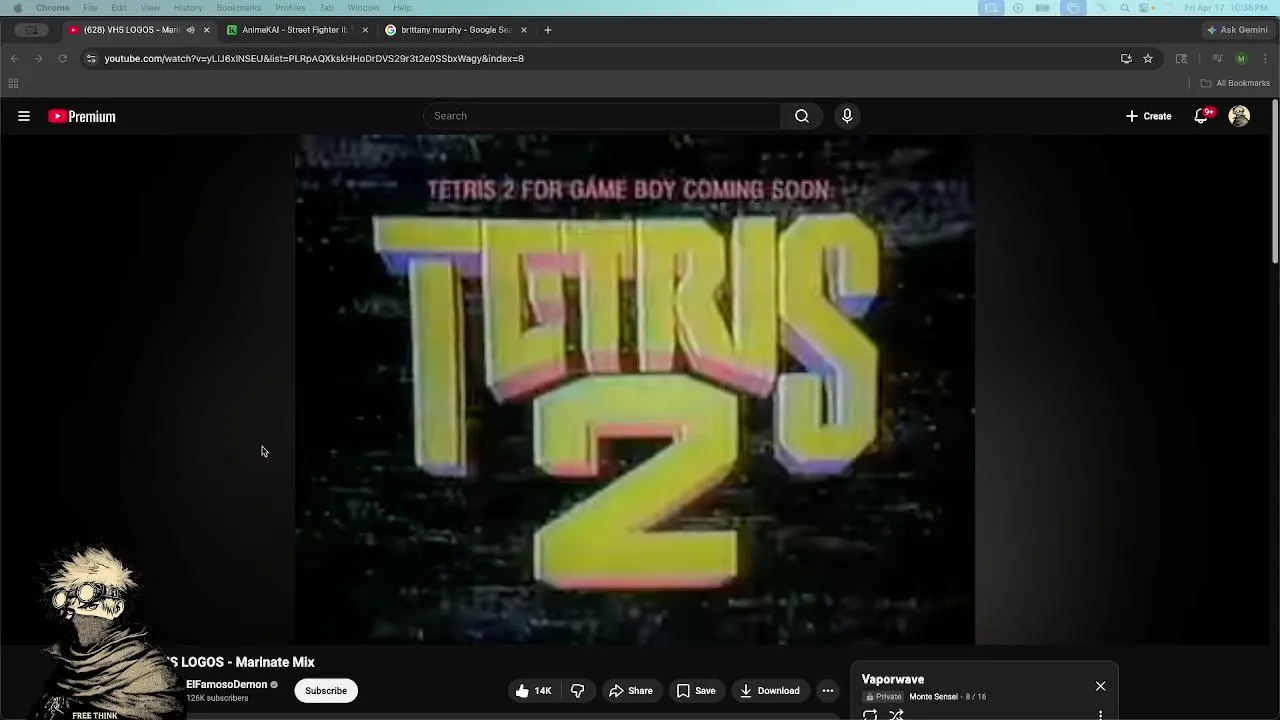Share this video
The height and width of the screenshot is (720, 1280).
[631, 691]
